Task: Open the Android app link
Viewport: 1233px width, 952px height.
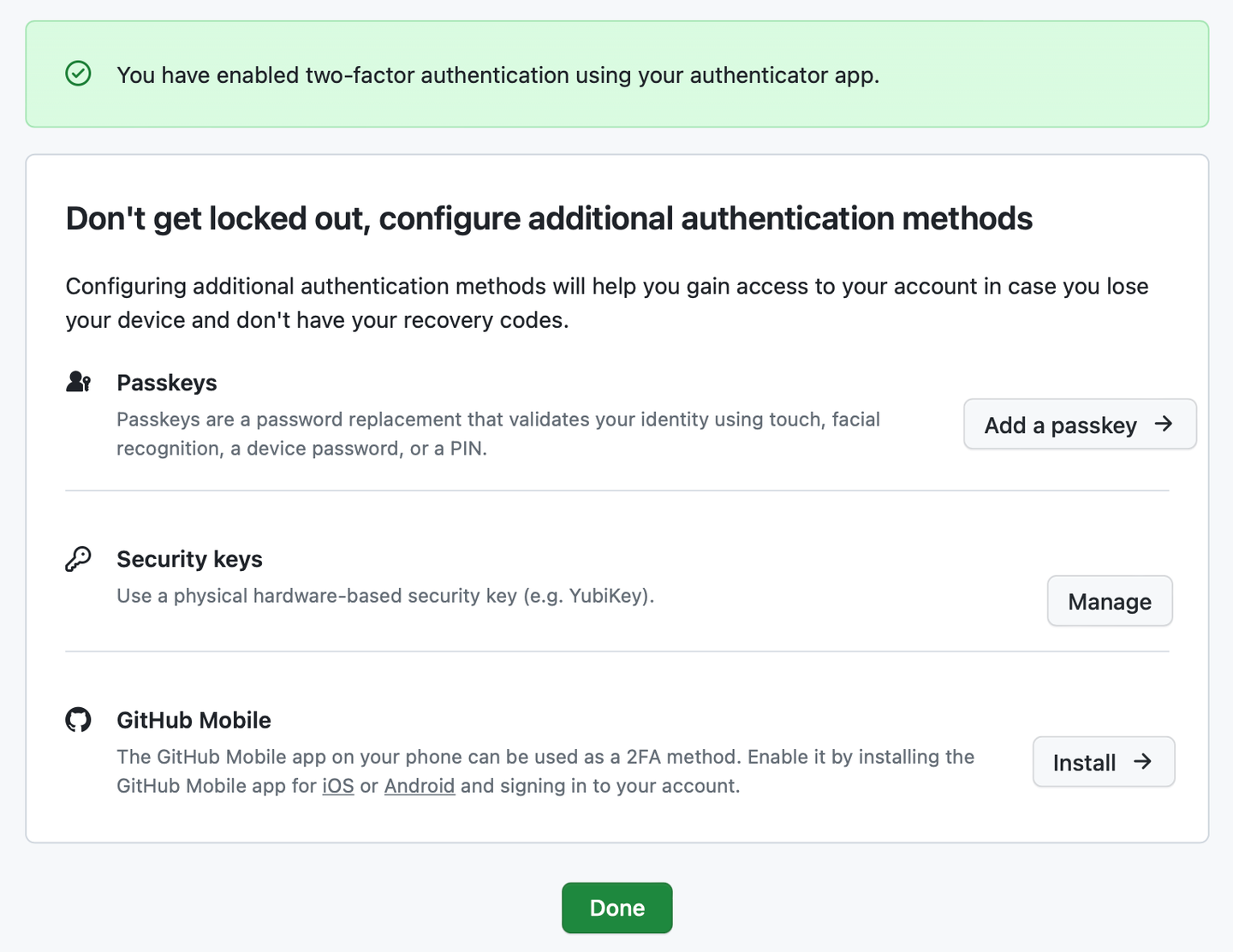Action: pyautogui.click(x=420, y=786)
